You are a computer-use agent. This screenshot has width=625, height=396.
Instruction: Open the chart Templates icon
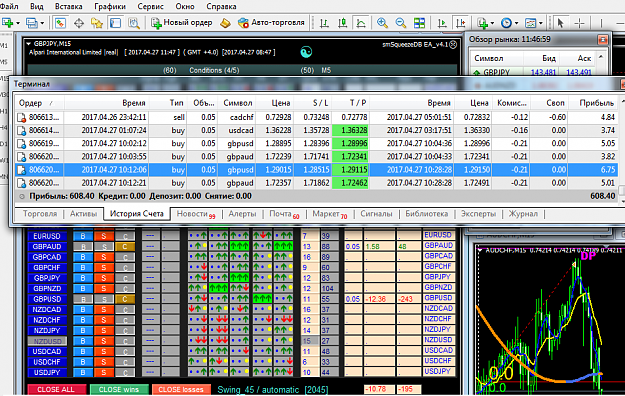[x=530, y=23]
